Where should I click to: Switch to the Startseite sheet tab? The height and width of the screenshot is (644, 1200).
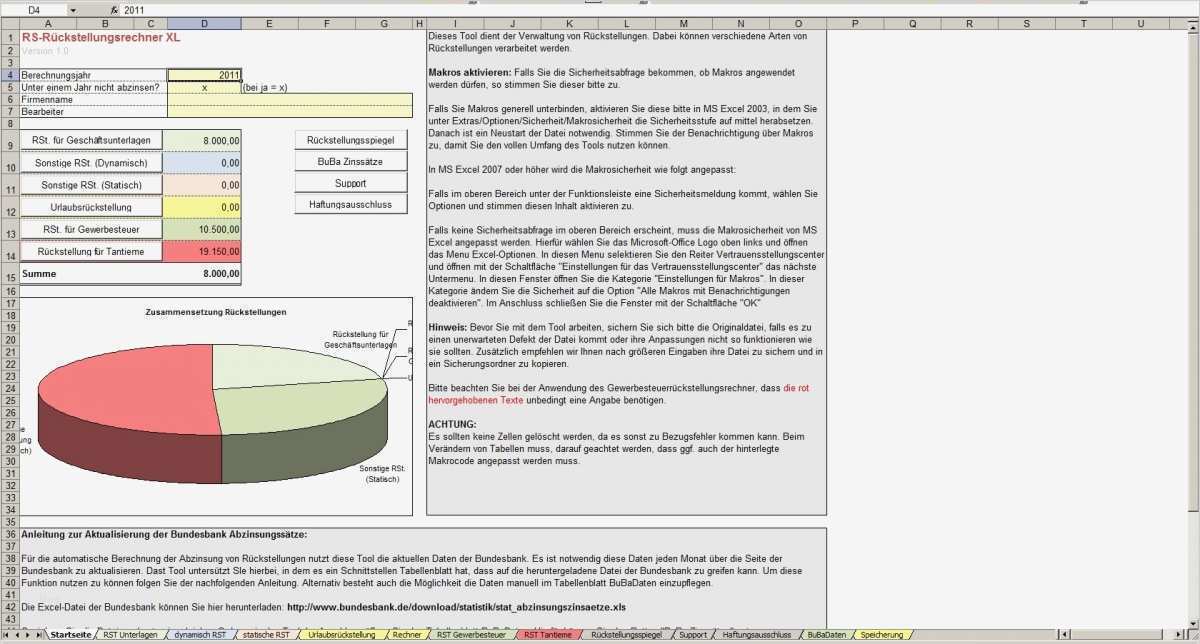pos(72,635)
